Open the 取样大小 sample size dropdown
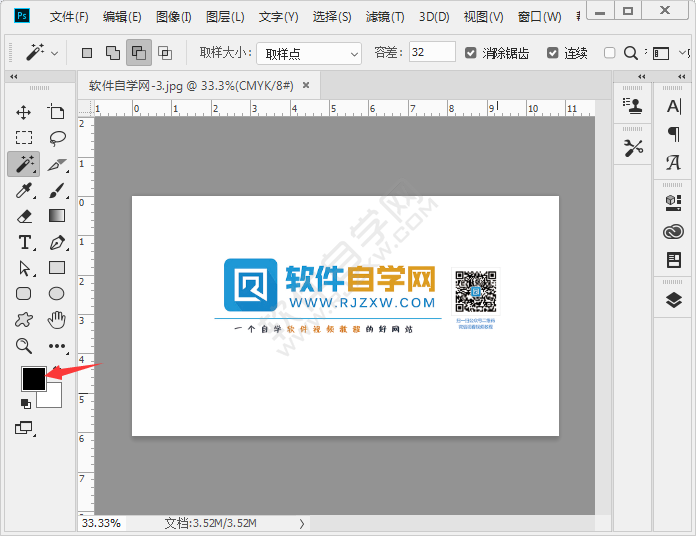Image resolution: width=696 pixels, height=536 pixels. tap(309, 53)
